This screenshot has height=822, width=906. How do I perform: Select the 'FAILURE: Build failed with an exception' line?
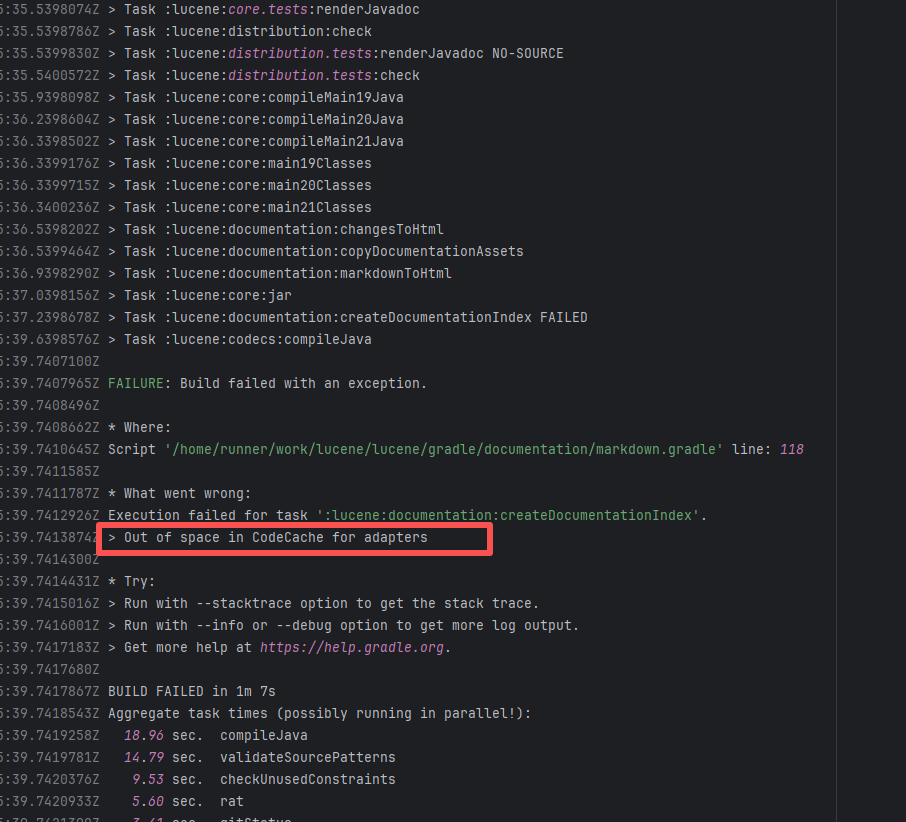pos(267,383)
